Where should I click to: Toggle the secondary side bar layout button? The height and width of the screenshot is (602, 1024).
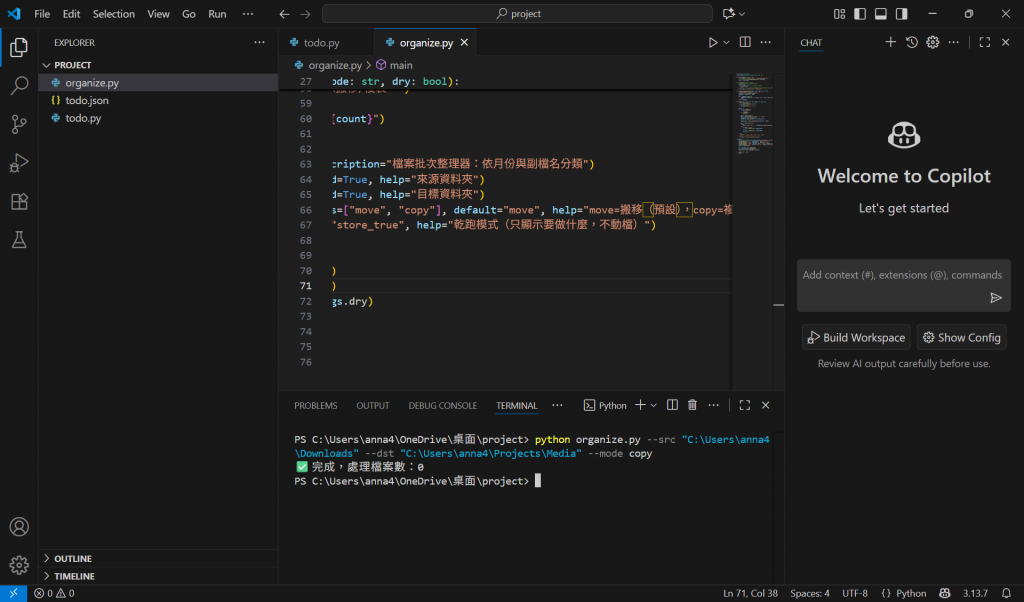tap(902, 14)
